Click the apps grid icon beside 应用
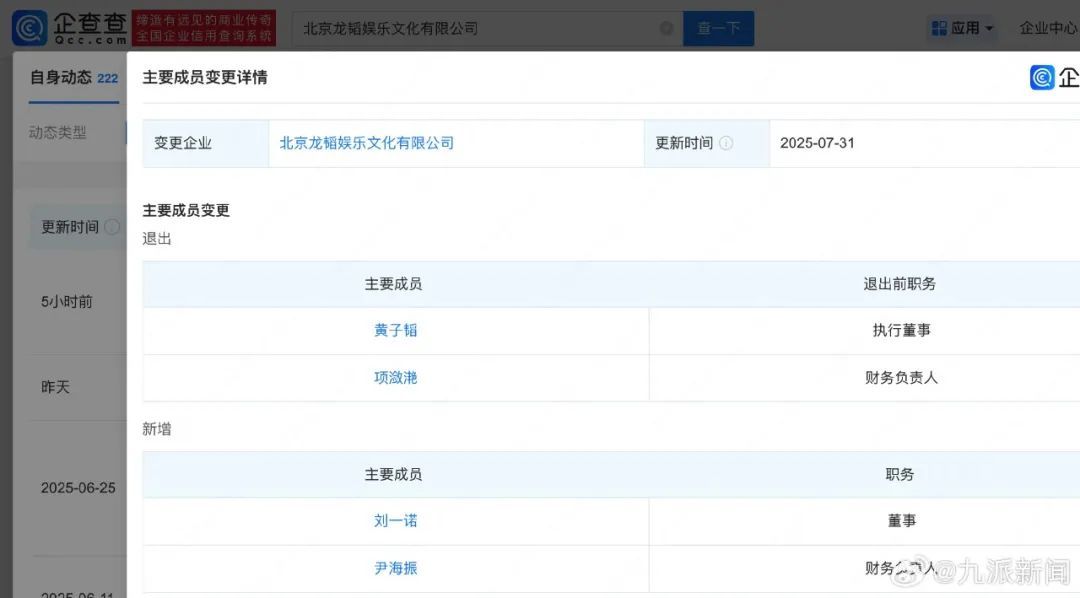The height and width of the screenshot is (598, 1080). 938,28
